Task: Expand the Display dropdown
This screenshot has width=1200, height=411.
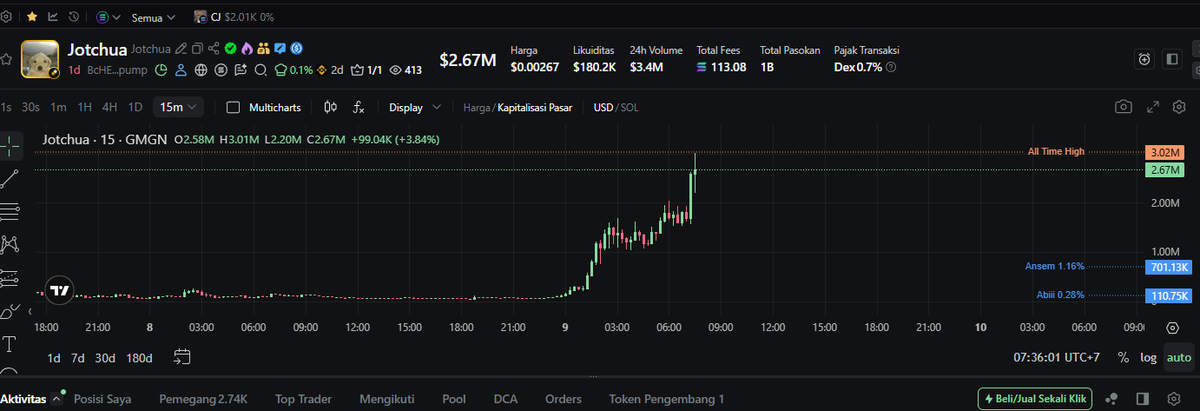Action: [x=414, y=107]
